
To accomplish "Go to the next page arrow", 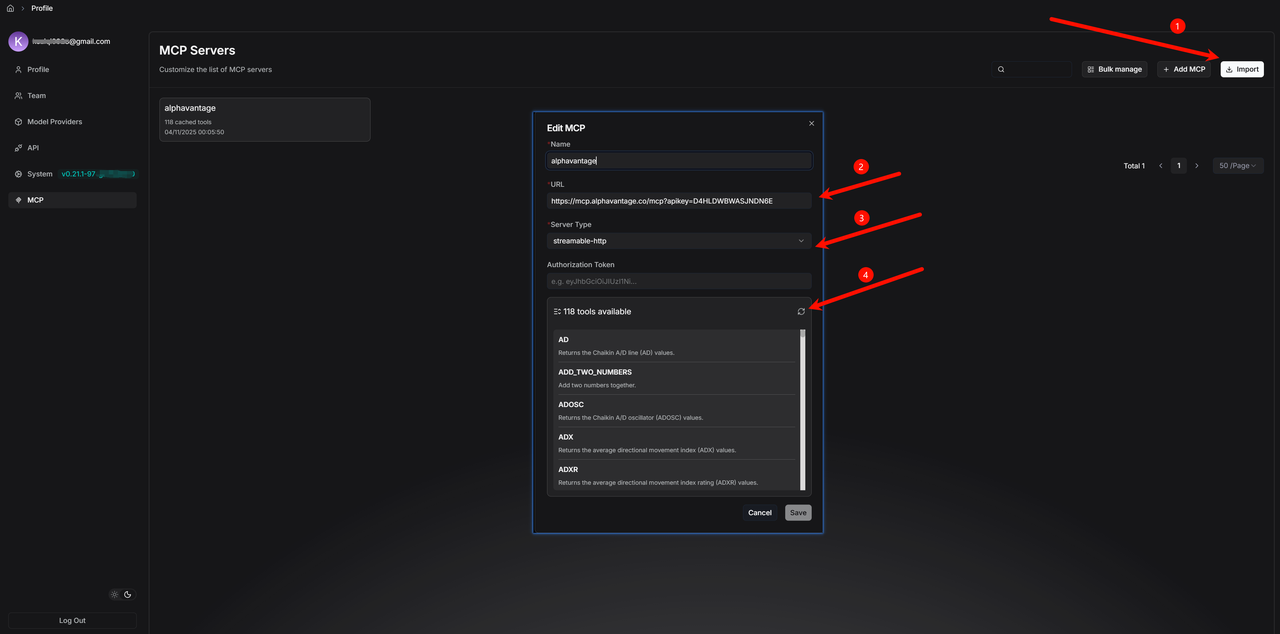I will click(x=1197, y=166).
